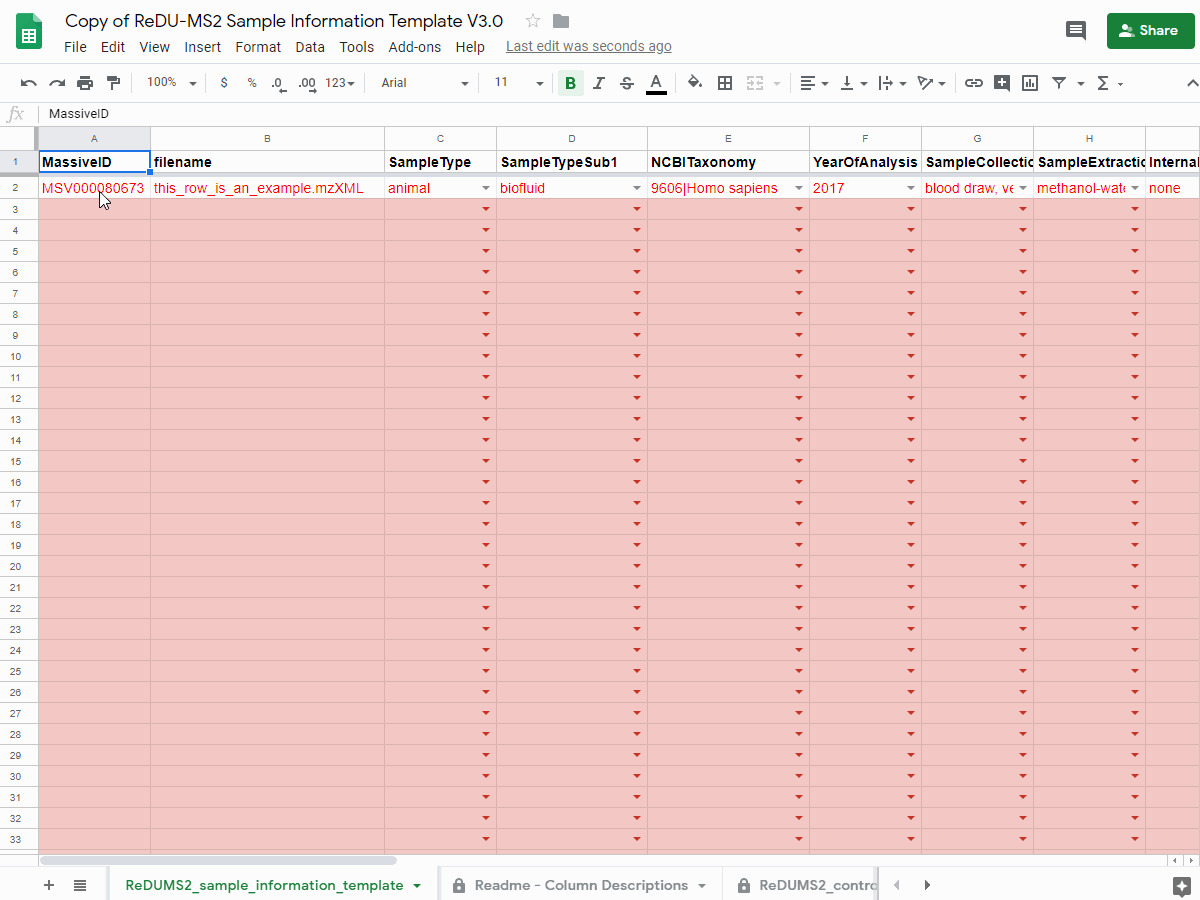Format as percent with % icon
The width and height of the screenshot is (1200, 900).
(252, 83)
